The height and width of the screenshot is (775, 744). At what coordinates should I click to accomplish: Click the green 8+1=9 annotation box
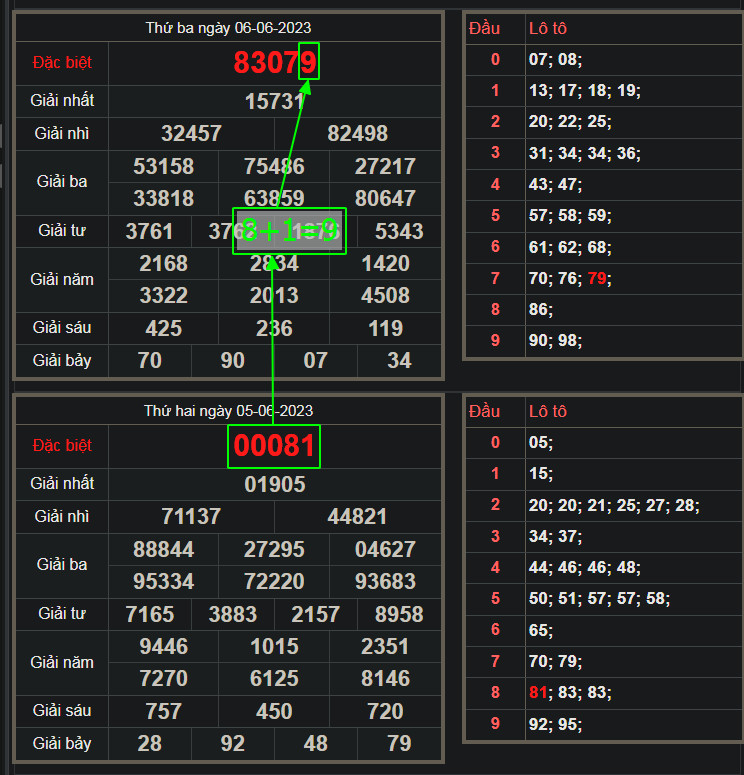(x=289, y=231)
